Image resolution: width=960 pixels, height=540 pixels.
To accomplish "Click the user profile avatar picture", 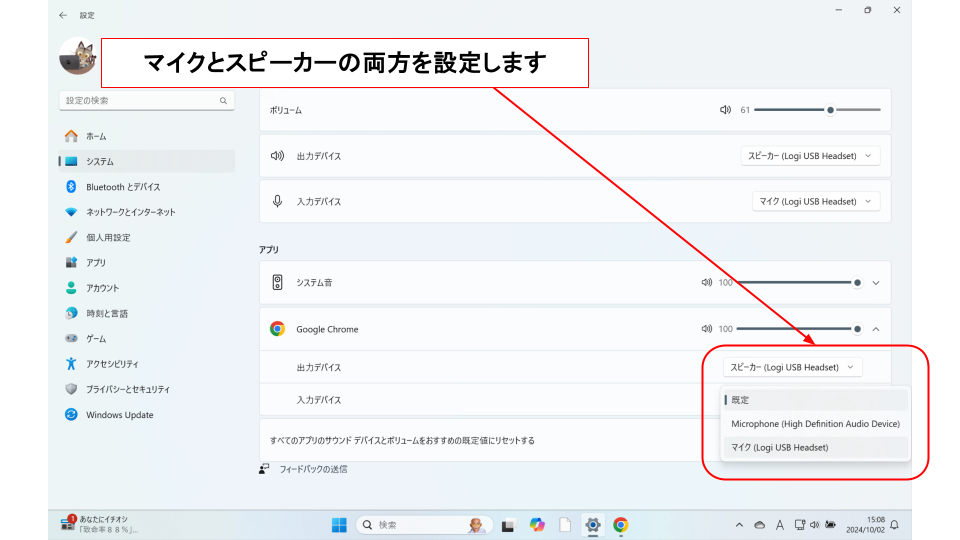I will (78, 57).
